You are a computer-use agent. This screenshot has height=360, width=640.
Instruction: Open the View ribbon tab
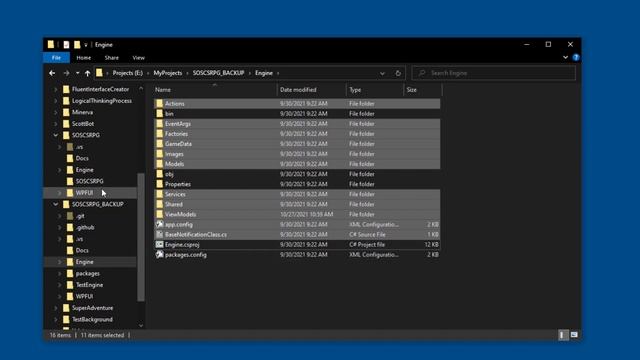tap(138, 58)
